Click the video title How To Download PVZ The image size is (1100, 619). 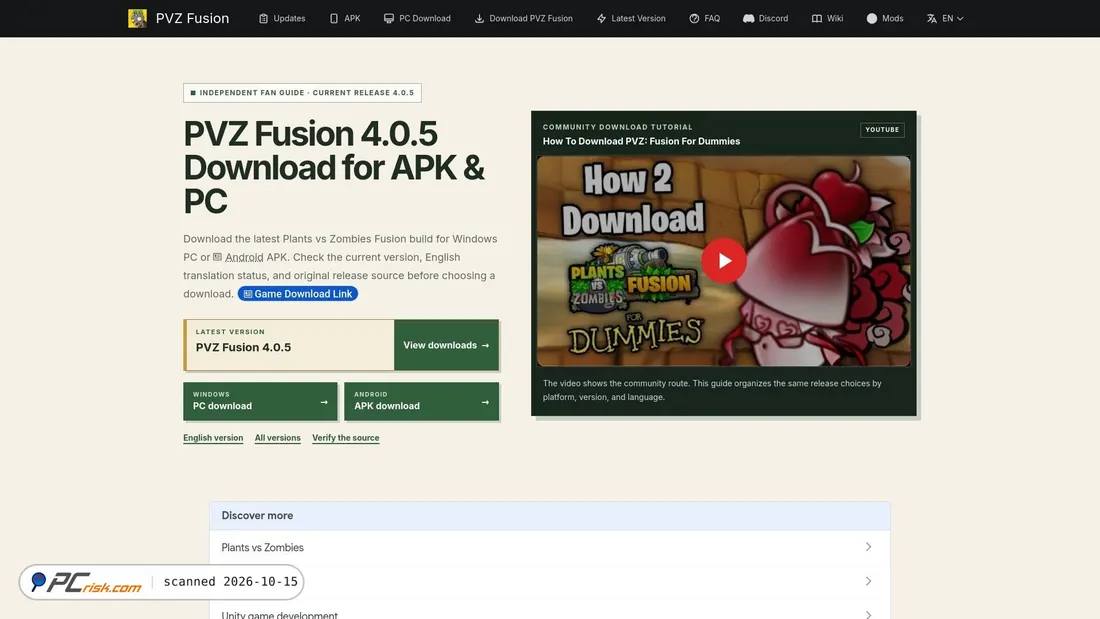point(641,141)
